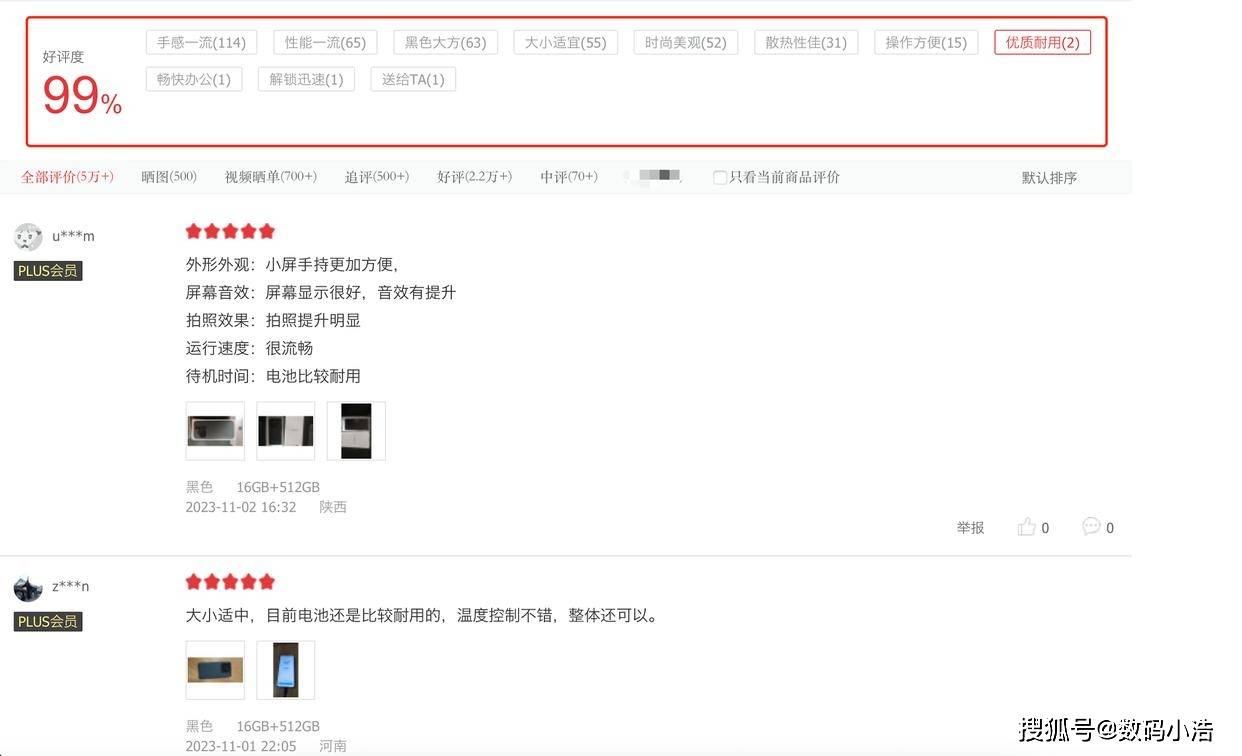Filter reviews by 性能一流(65) tag
The height and width of the screenshot is (756, 1242).
coord(325,42)
